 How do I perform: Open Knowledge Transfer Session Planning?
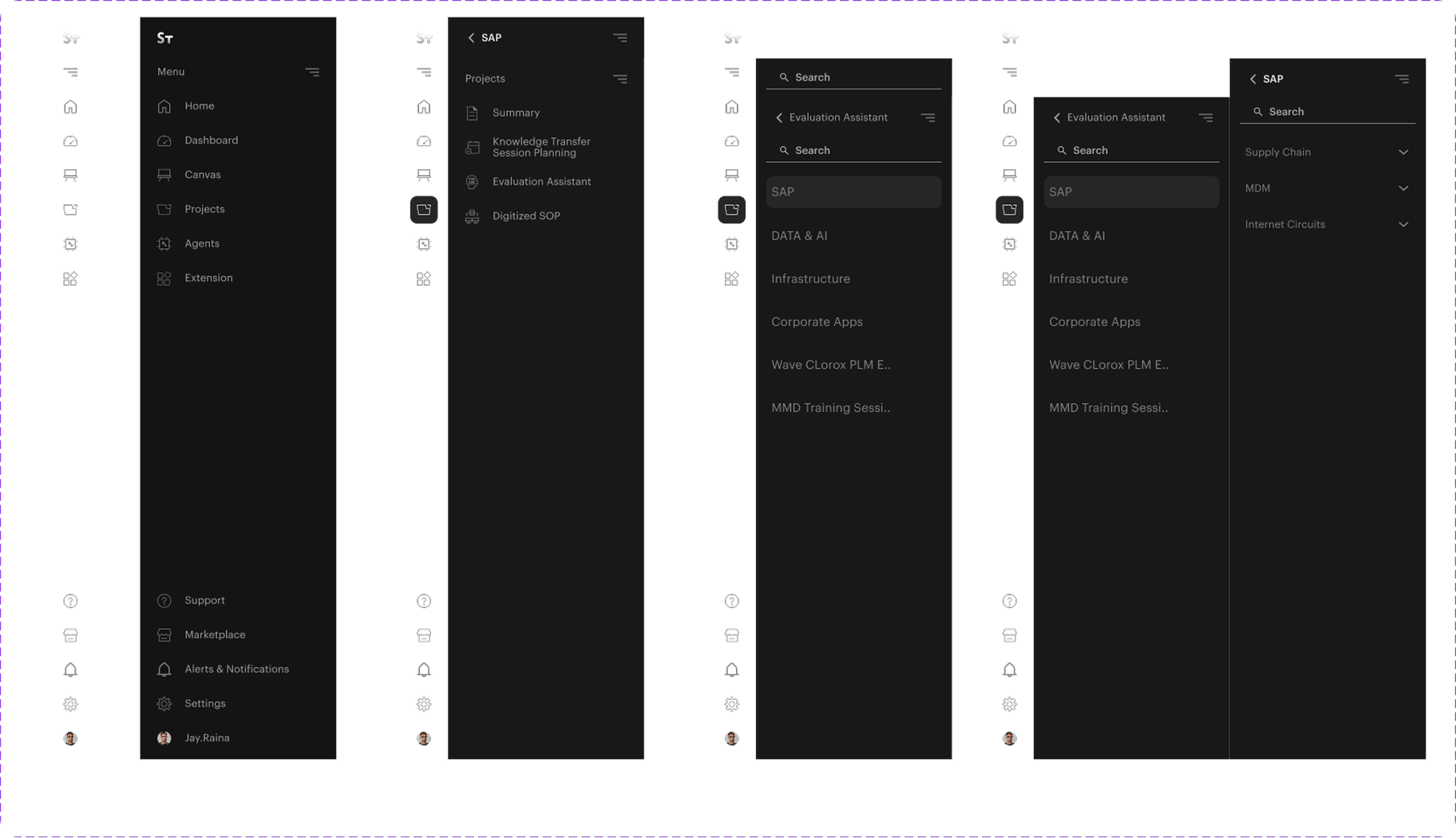click(541, 148)
